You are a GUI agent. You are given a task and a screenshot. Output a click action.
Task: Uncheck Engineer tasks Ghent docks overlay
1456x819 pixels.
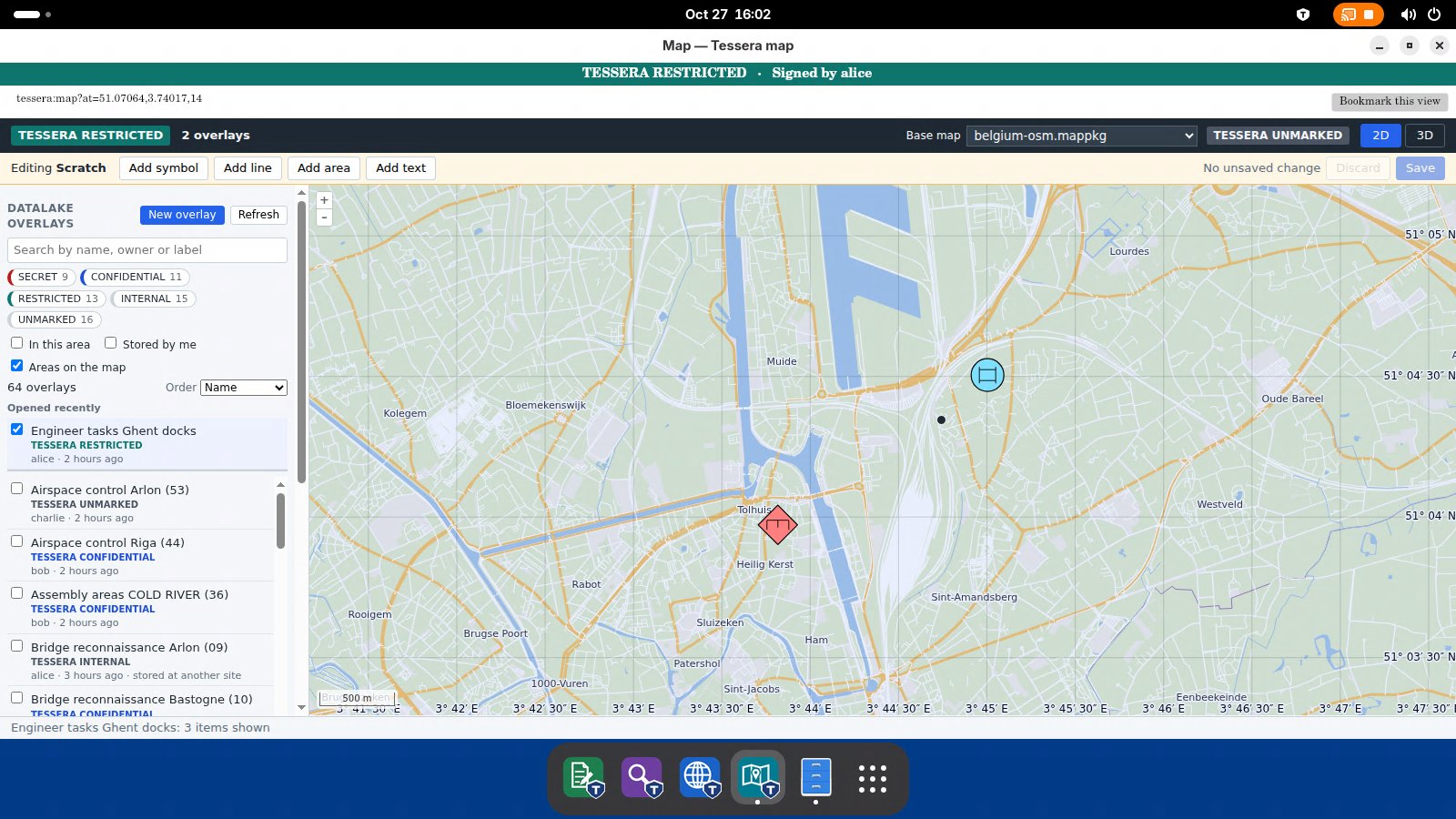[16, 430]
